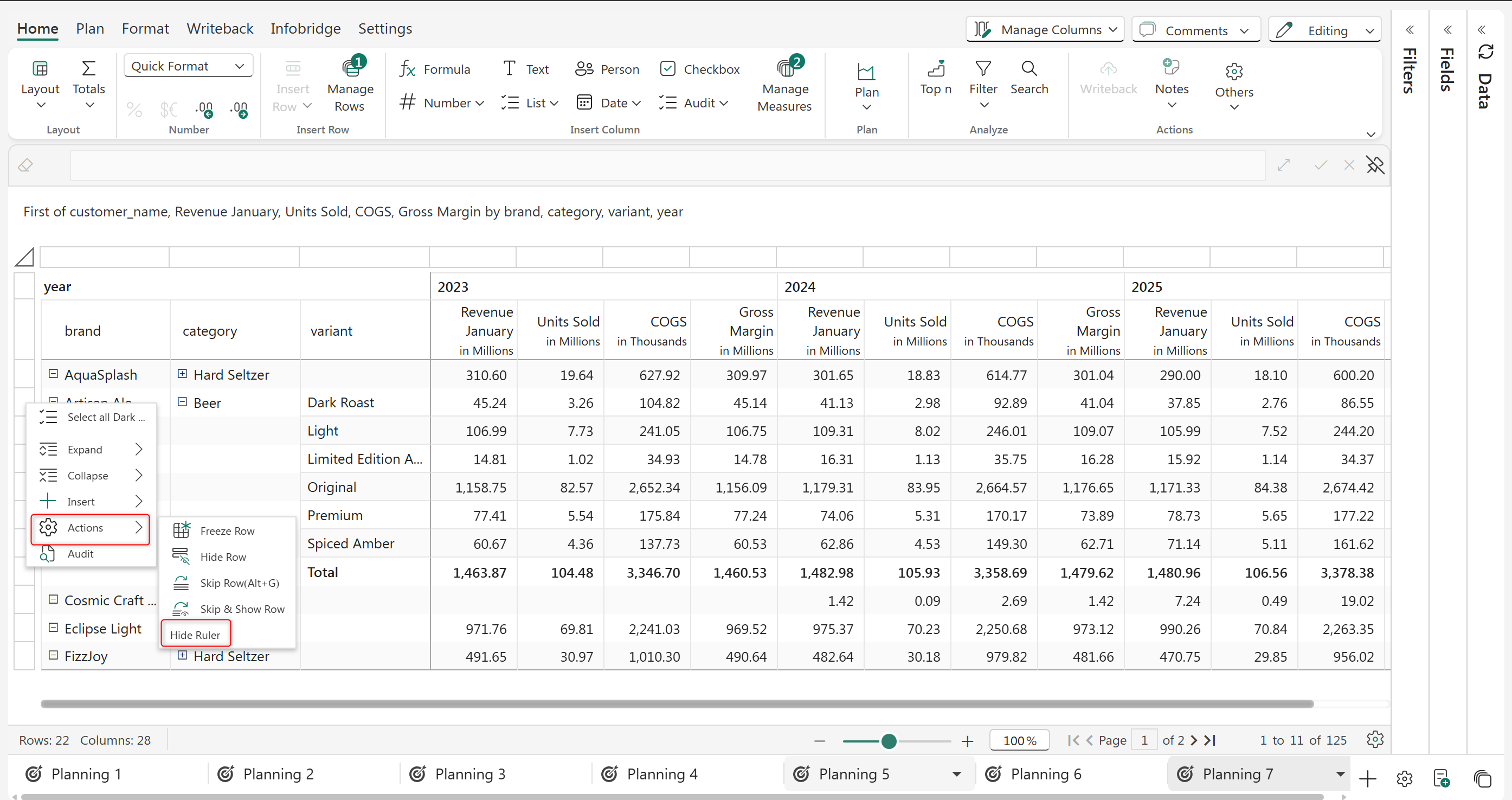Viewport: 1512px width, 800px height.
Task: Click the unpin formula bar icon
Action: (x=1375, y=165)
